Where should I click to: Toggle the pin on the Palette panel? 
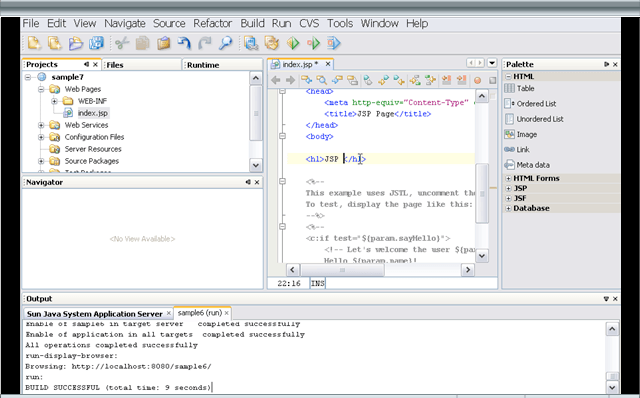click(606, 64)
